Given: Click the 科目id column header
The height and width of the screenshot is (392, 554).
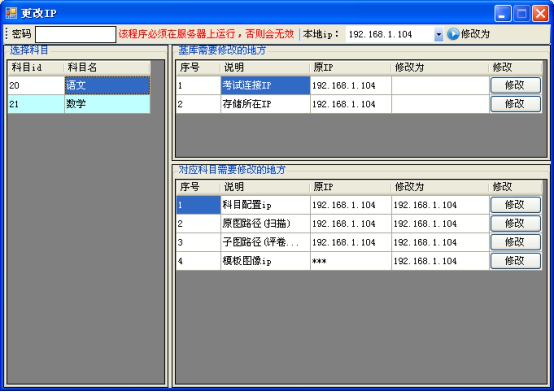Looking at the screenshot, I should 36,67.
